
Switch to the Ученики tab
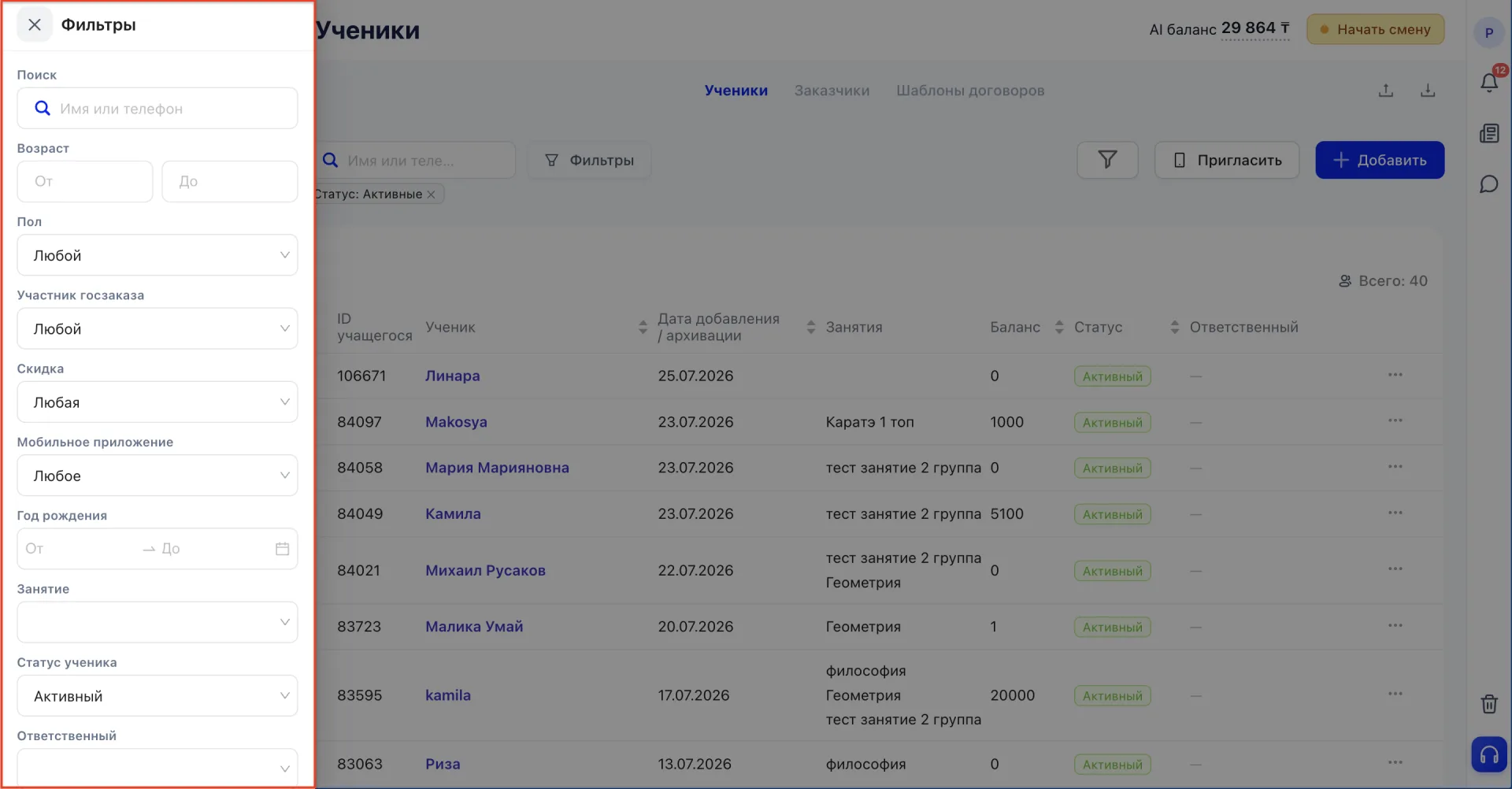pos(736,91)
